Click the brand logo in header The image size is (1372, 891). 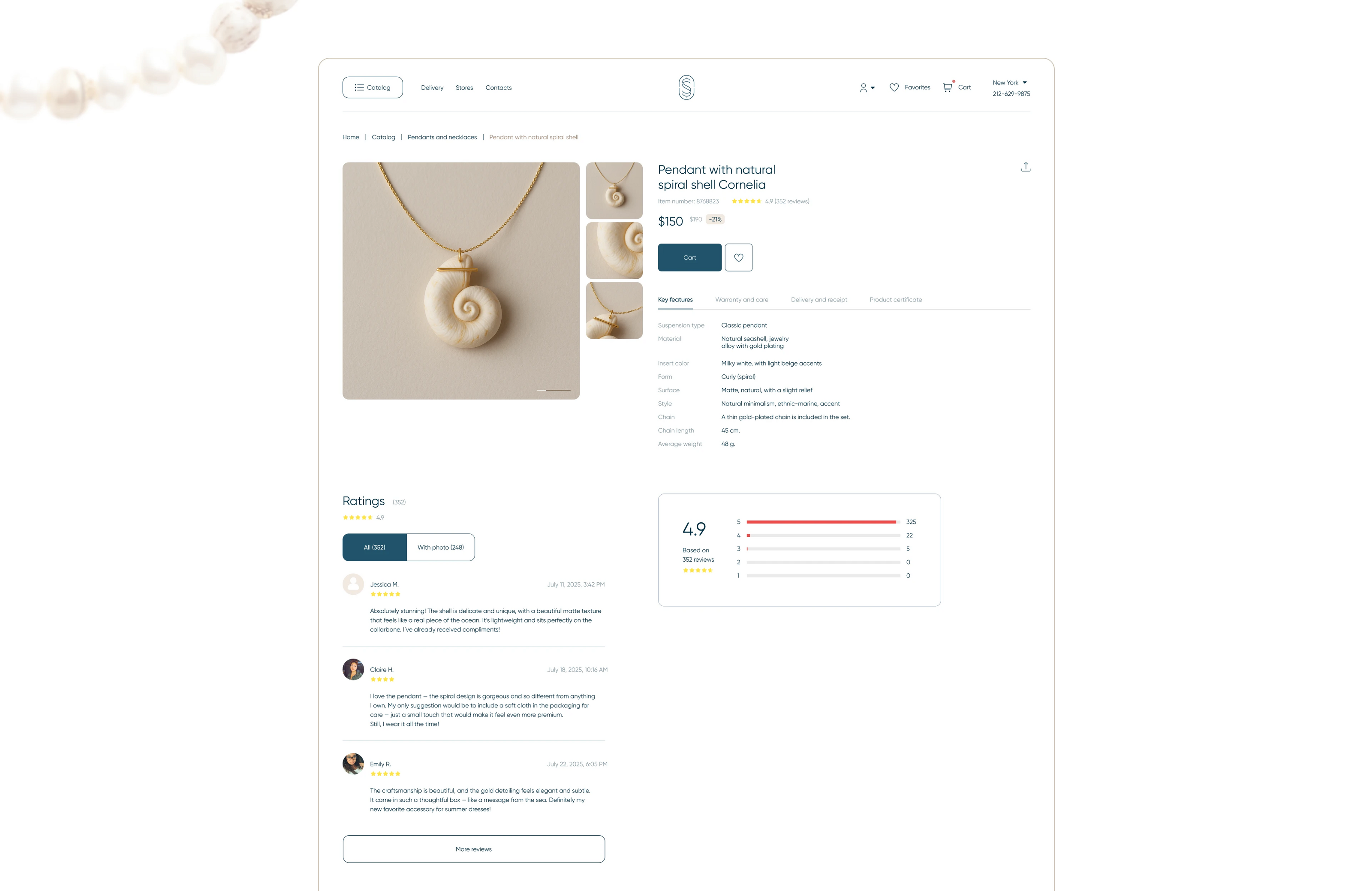coord(686,87)
